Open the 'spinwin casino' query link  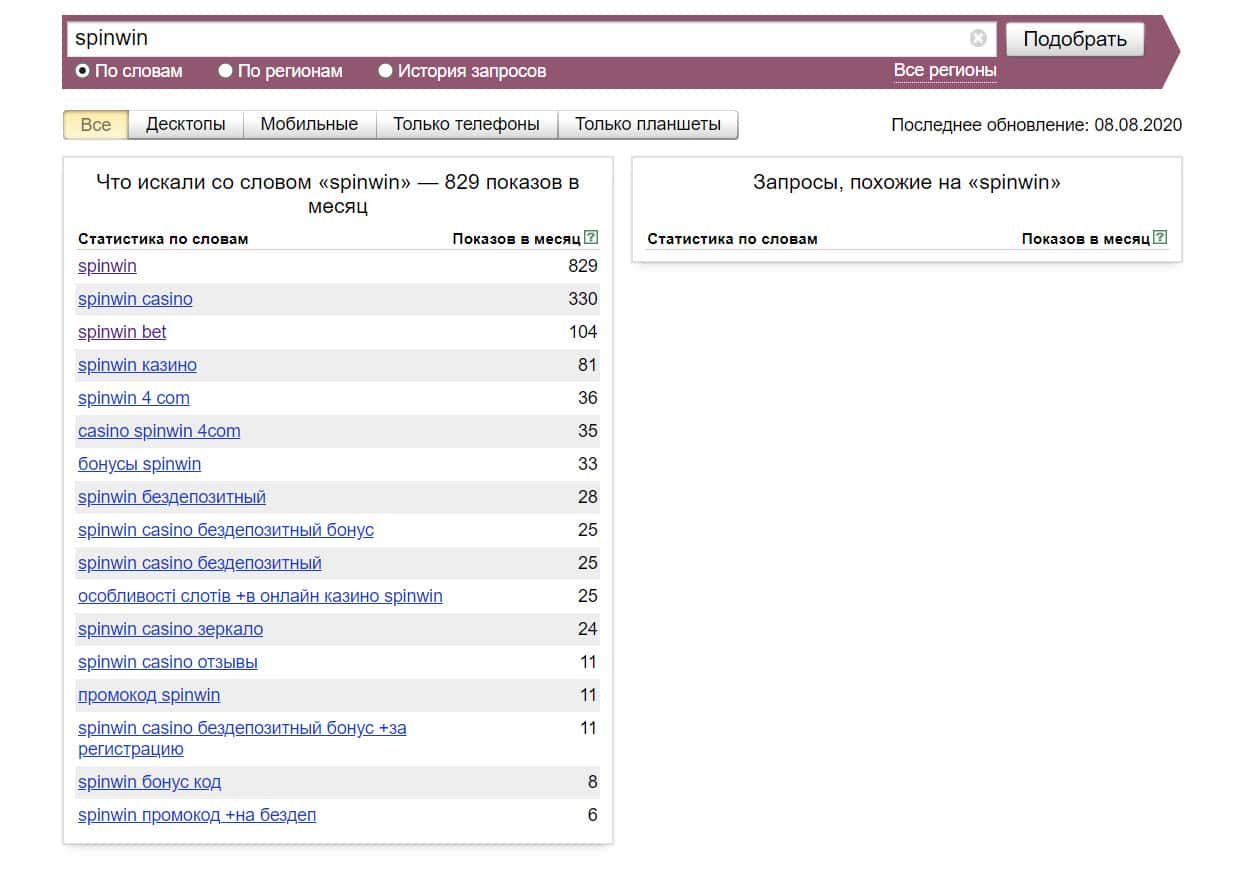tap(135, 299)
